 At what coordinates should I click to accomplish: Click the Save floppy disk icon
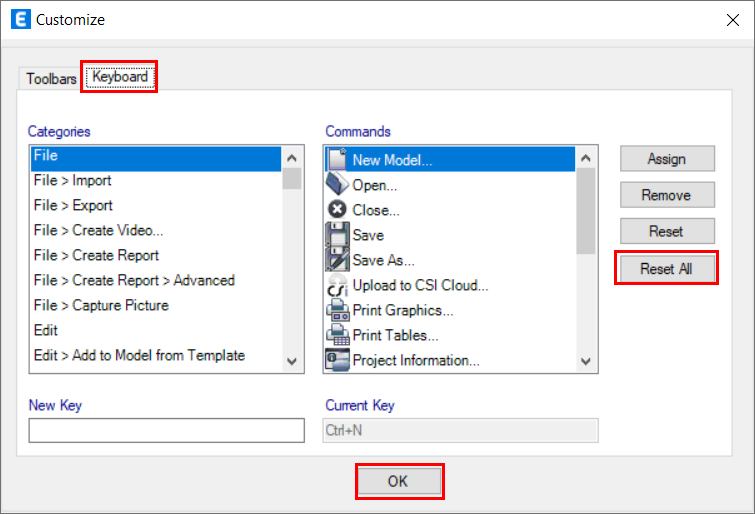point(337,235)
